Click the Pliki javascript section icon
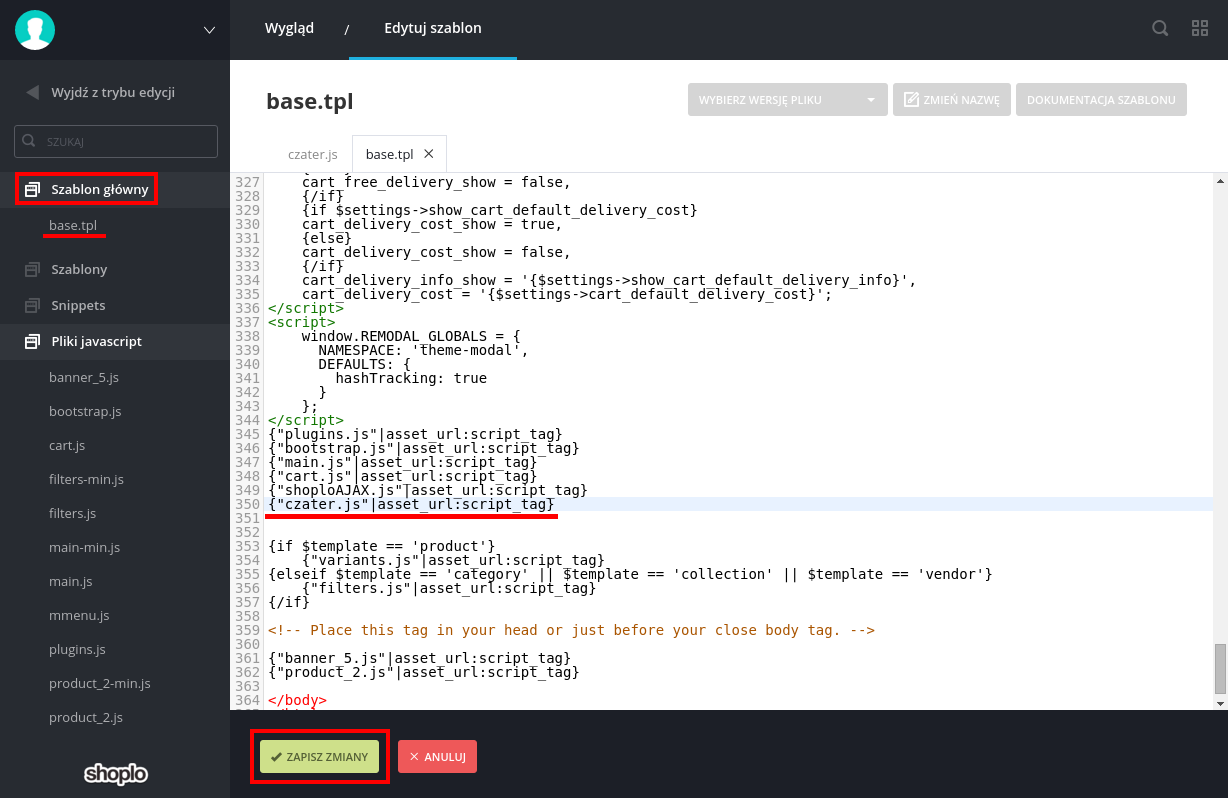Viewport: 1228px width, 798px height. pos(32,341)
